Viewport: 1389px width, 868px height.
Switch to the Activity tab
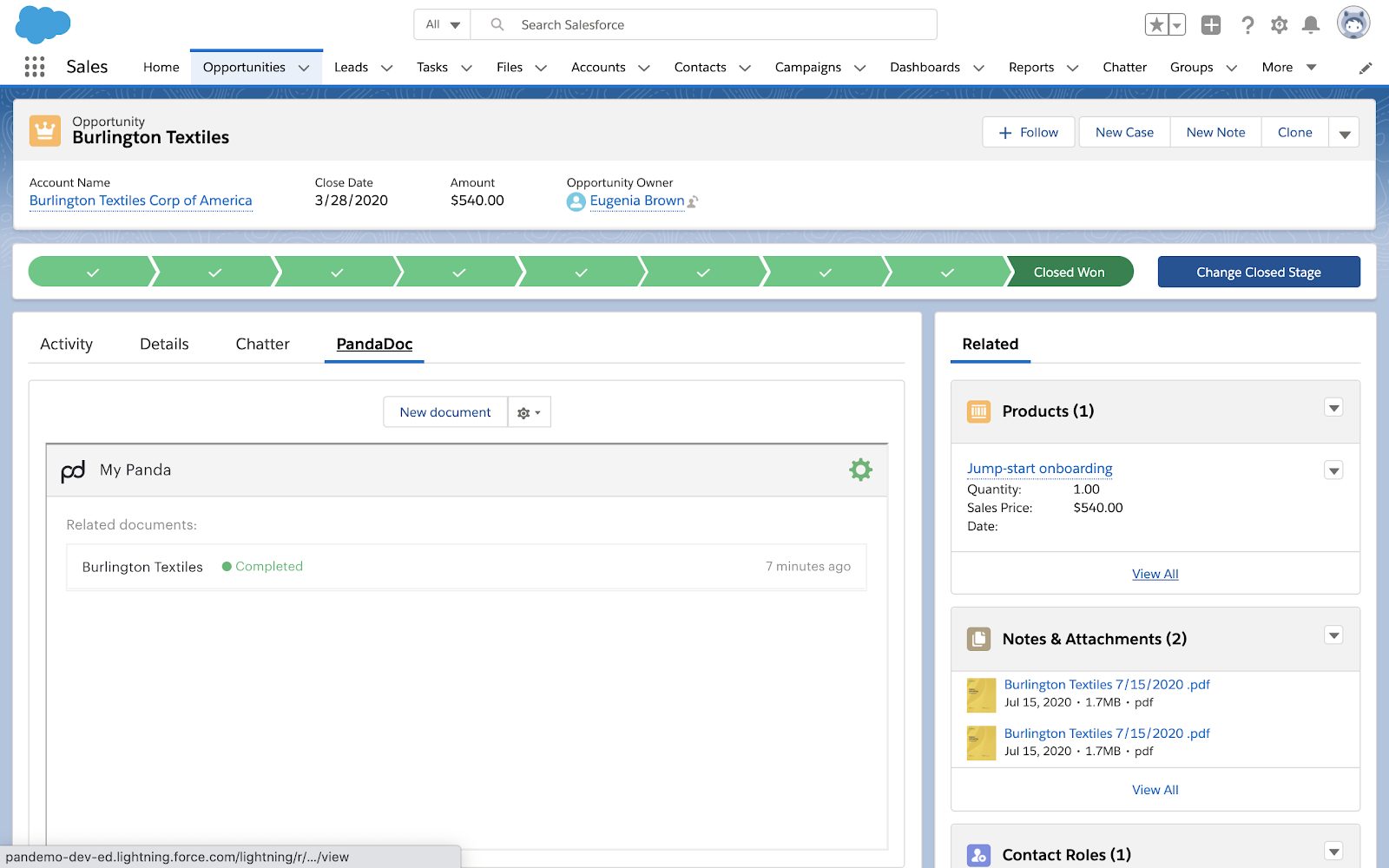[x=66, y=344]
